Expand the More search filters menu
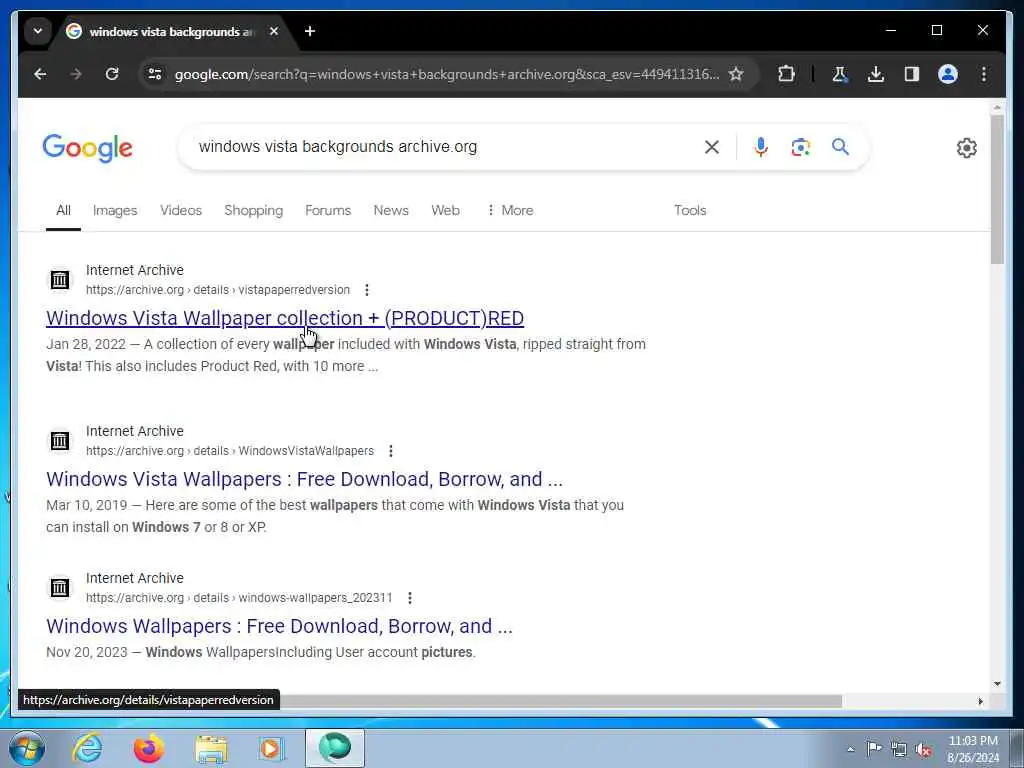 tap(510, 210)
